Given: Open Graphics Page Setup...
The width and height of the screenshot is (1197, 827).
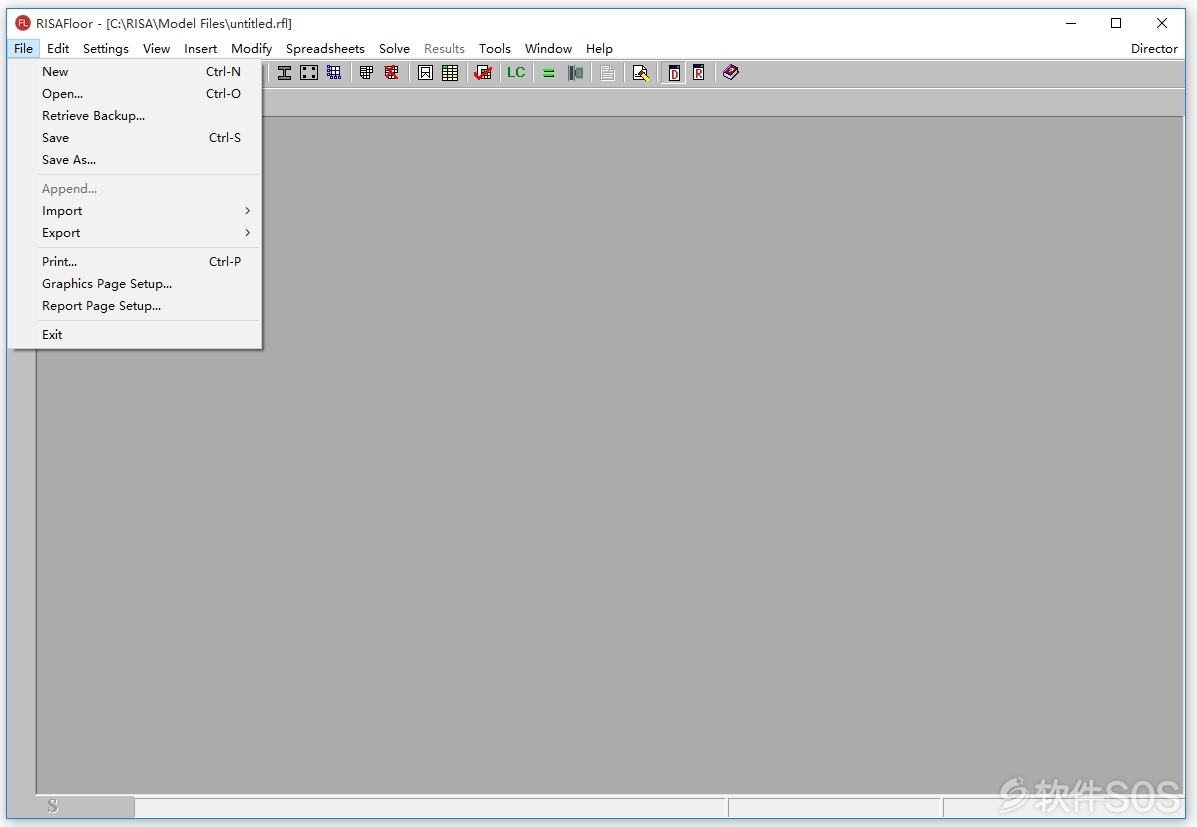Looking at the screenshot, I should [x=134, y=284].
